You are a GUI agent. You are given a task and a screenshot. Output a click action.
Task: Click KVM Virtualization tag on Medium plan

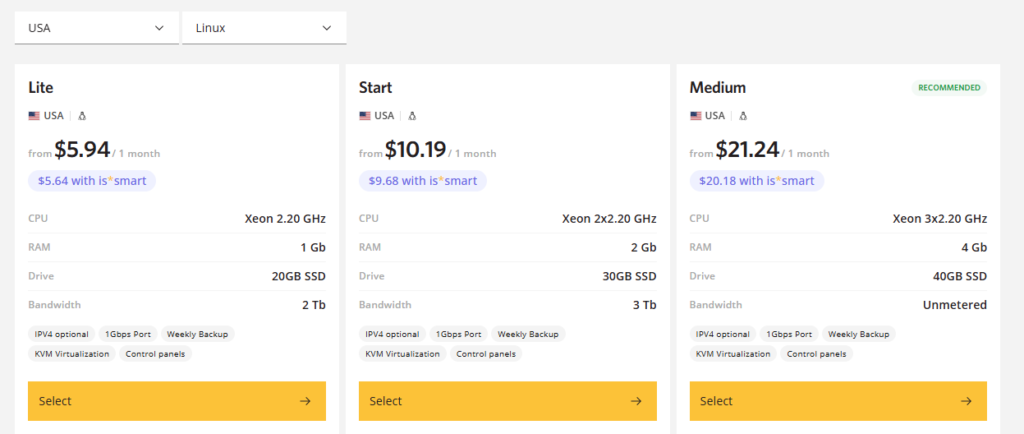733,354
